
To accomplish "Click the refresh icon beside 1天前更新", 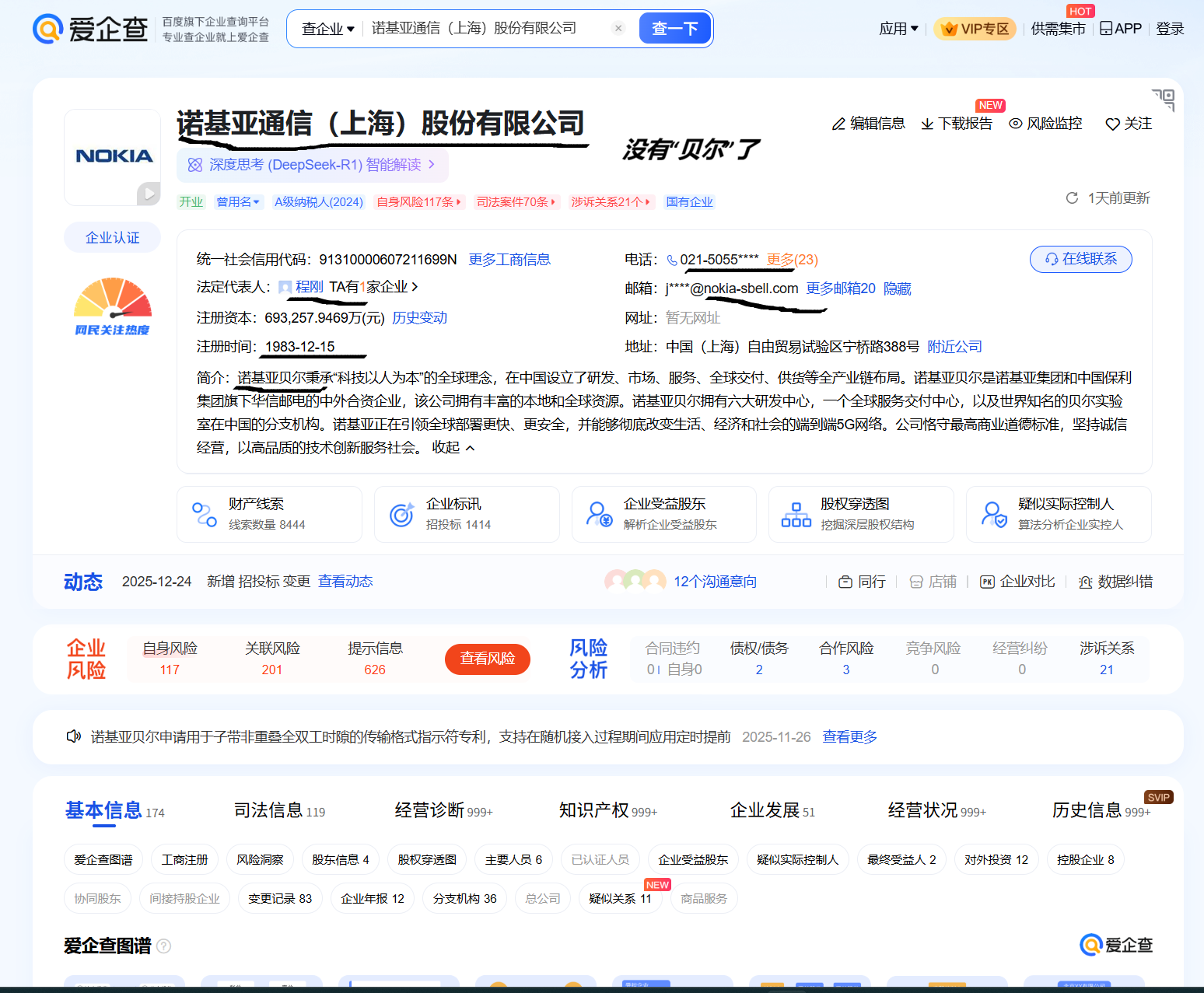I will coord(1072,198).
